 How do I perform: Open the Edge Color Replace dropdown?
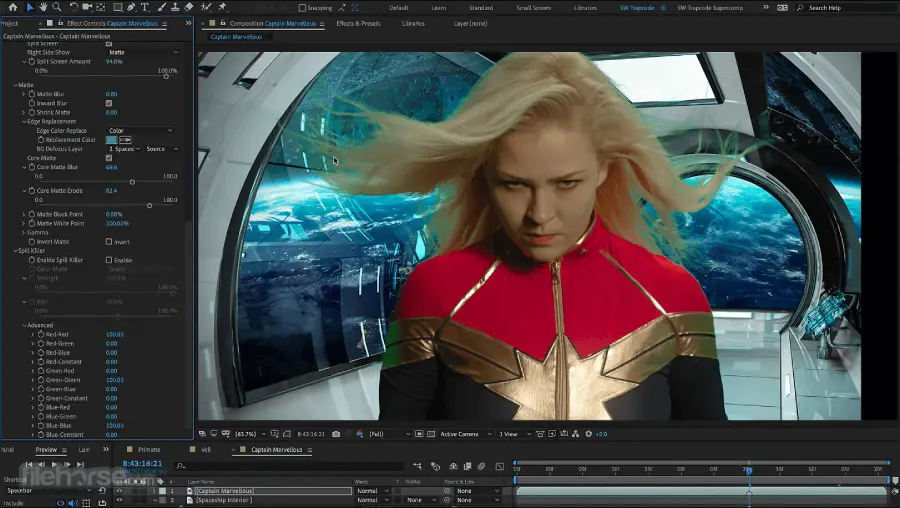point(140,131)
